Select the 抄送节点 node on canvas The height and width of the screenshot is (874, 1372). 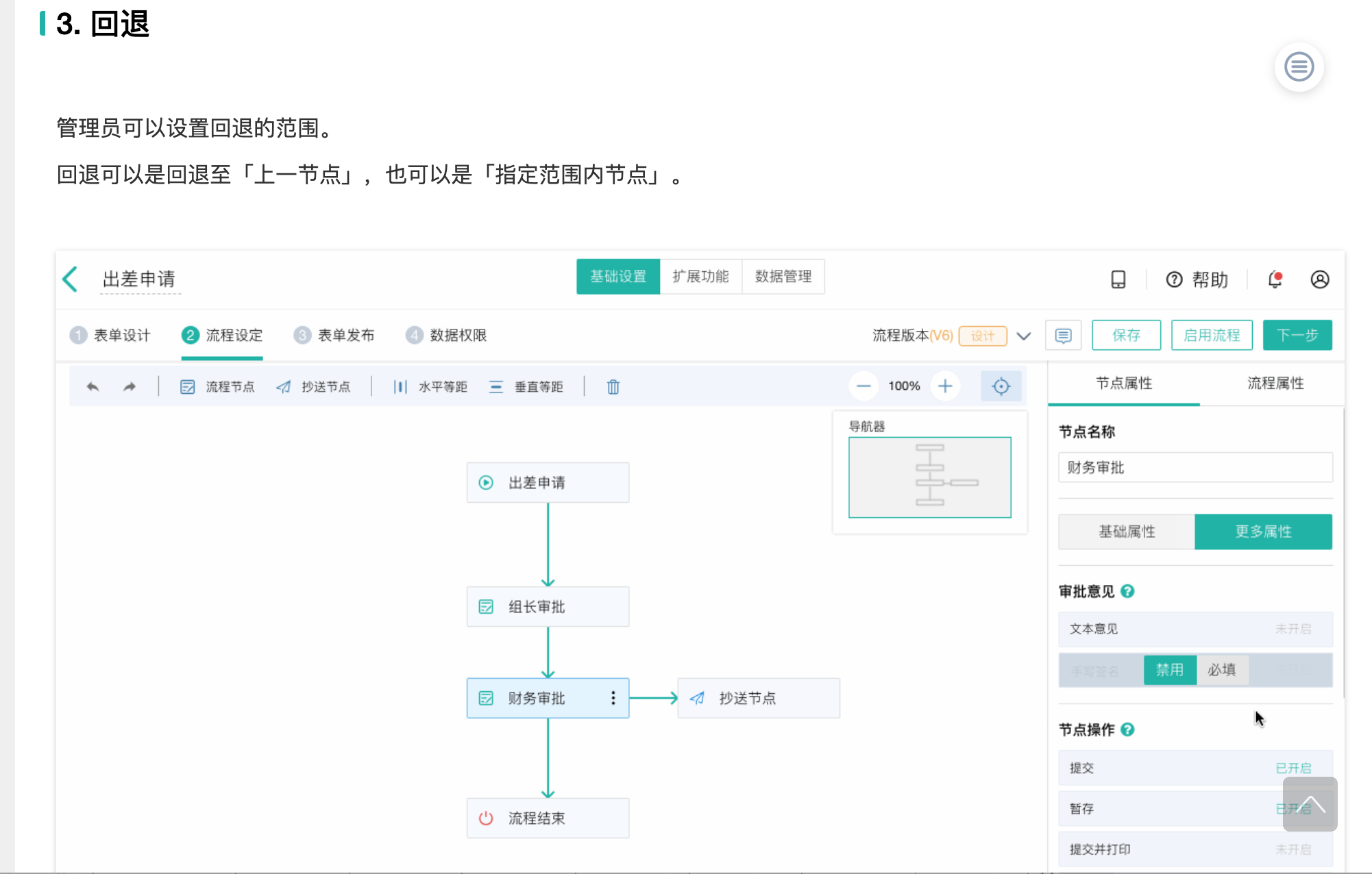coord(759,698)
